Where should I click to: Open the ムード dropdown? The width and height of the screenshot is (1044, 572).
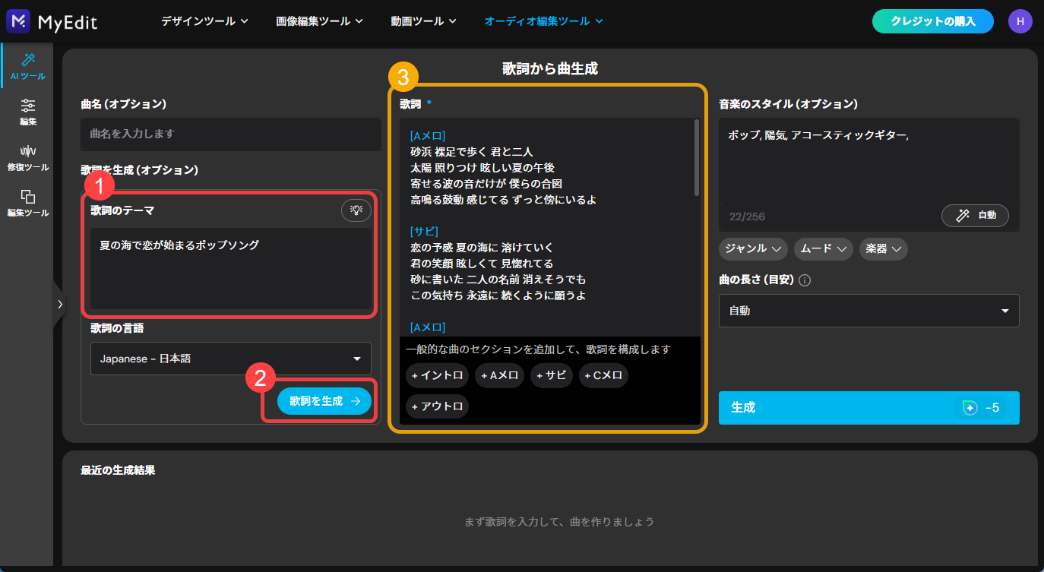(x=824, y=249)
